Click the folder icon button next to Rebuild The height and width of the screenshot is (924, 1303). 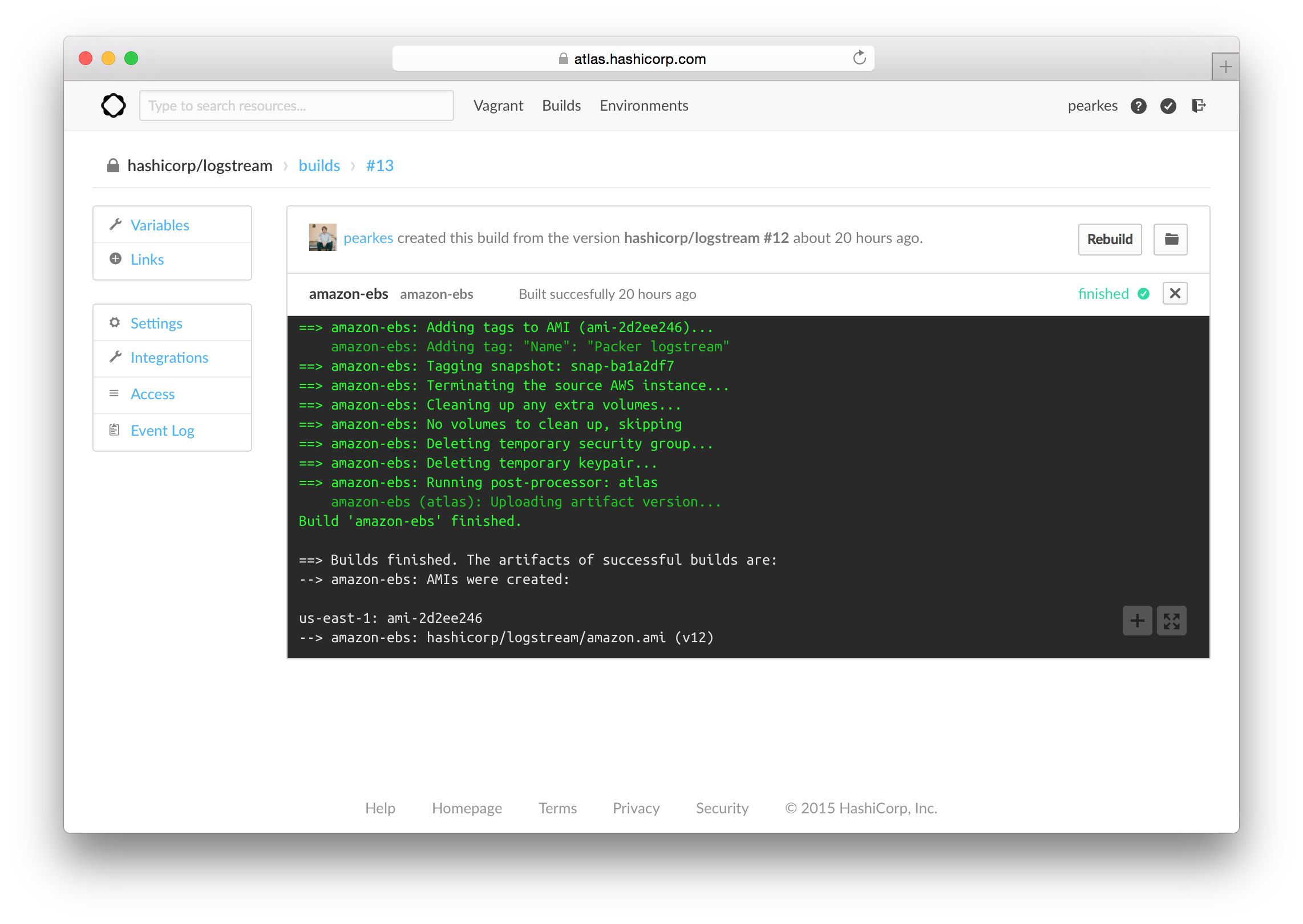(x=1171, y=239)
